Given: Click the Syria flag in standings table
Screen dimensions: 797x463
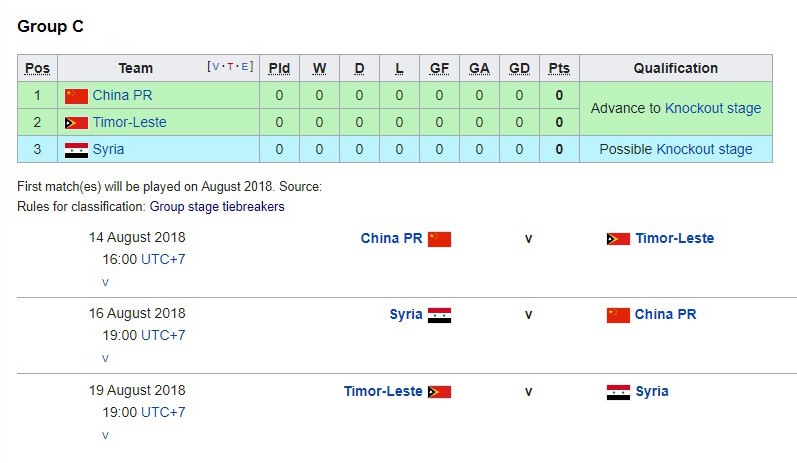Looking at the screenshot, I should pyautogui.click(x=76, y=150).
